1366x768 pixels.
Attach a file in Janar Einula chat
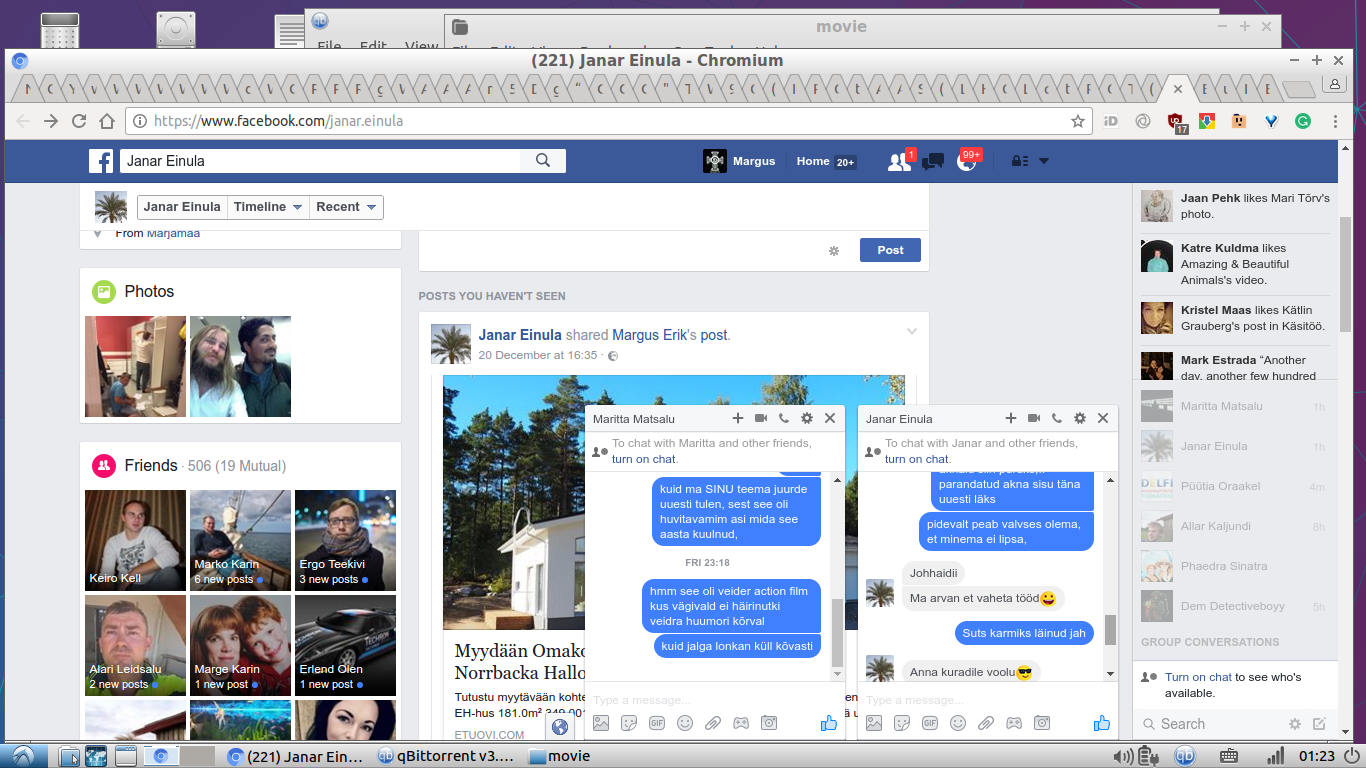click(x=986, y=723)
